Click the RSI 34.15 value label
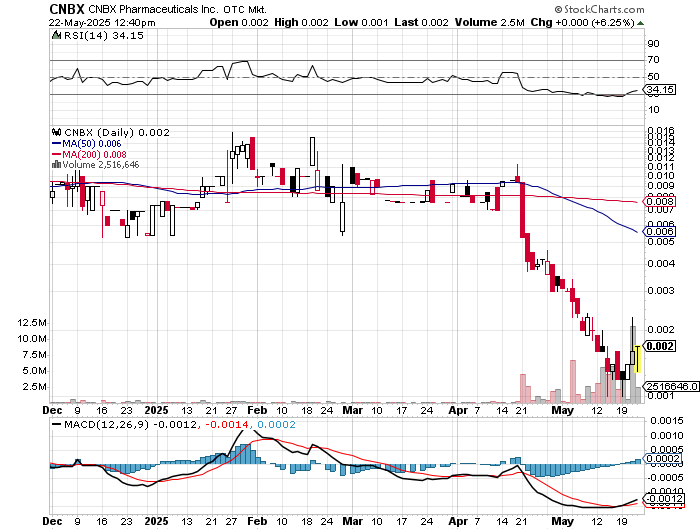Image resolution: width=700 pixels, height=530 pixels. point(660,90)
